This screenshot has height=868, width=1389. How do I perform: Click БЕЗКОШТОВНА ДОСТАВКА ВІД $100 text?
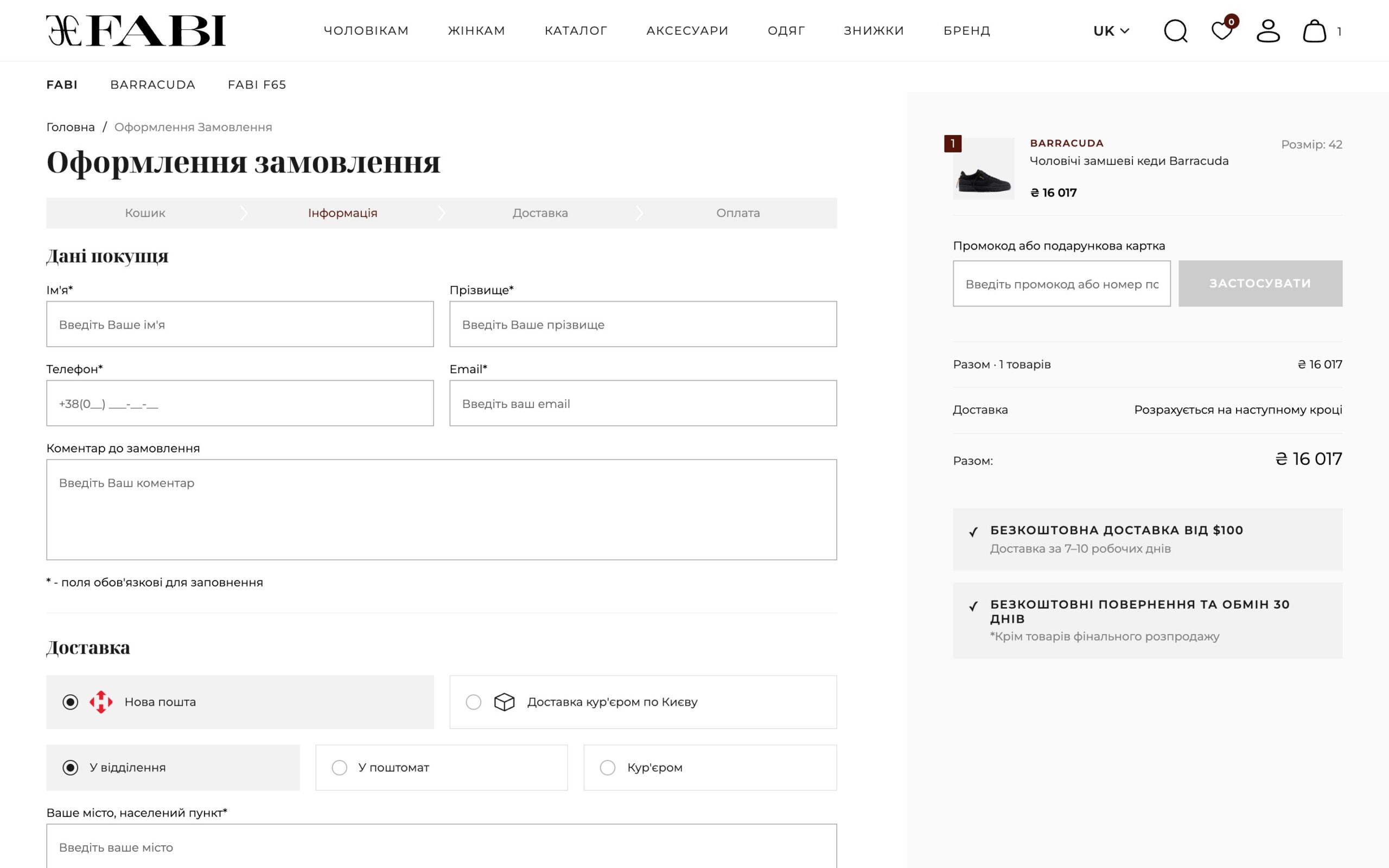1117,530
